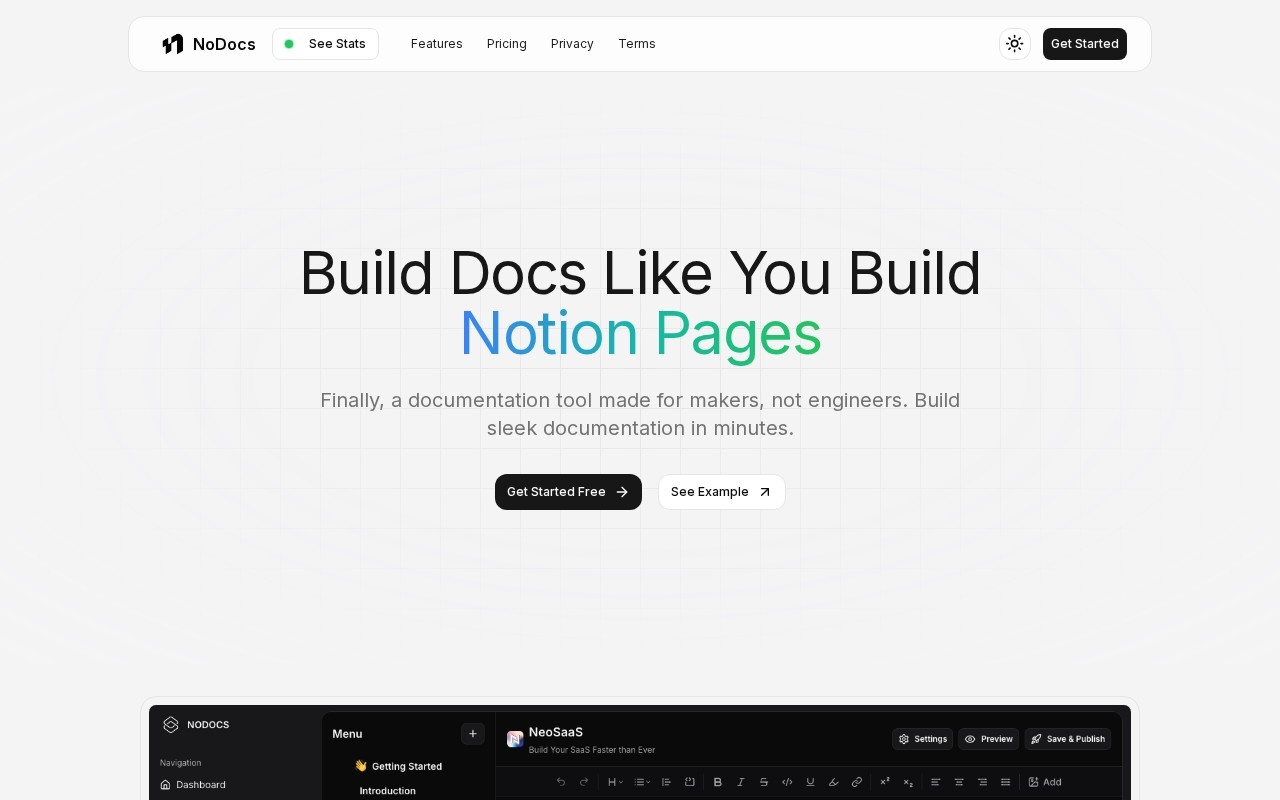Click the bold B icon
The height and width of the screenshot is (800, 1280).
coord(717,782)
